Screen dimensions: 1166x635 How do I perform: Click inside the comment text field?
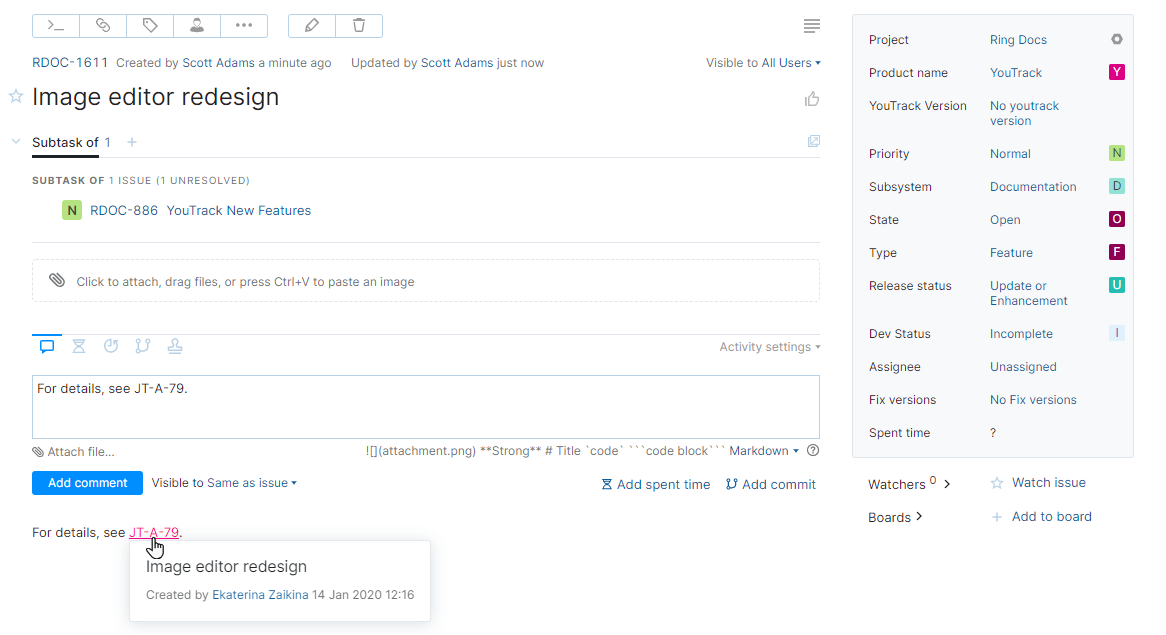point(425,405)
